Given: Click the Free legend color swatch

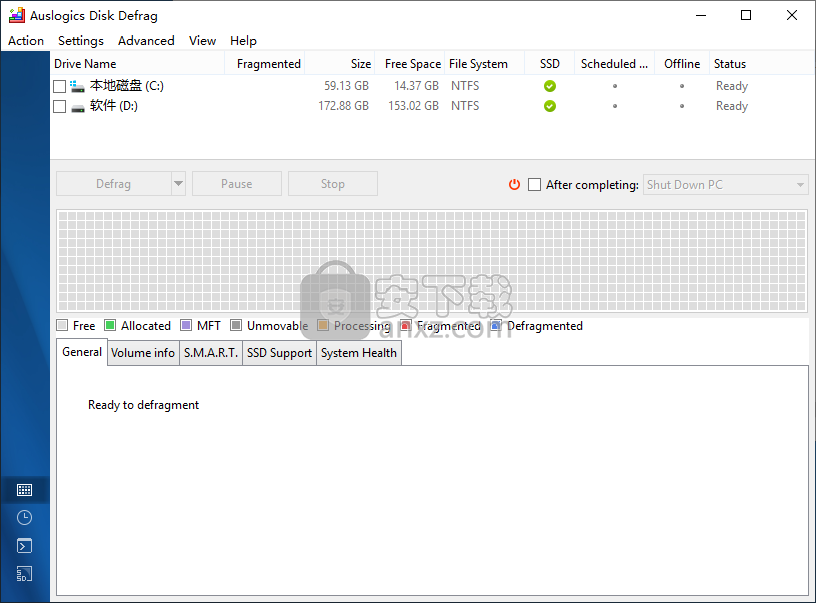Looking at the screenshot, I should (62, 325).
